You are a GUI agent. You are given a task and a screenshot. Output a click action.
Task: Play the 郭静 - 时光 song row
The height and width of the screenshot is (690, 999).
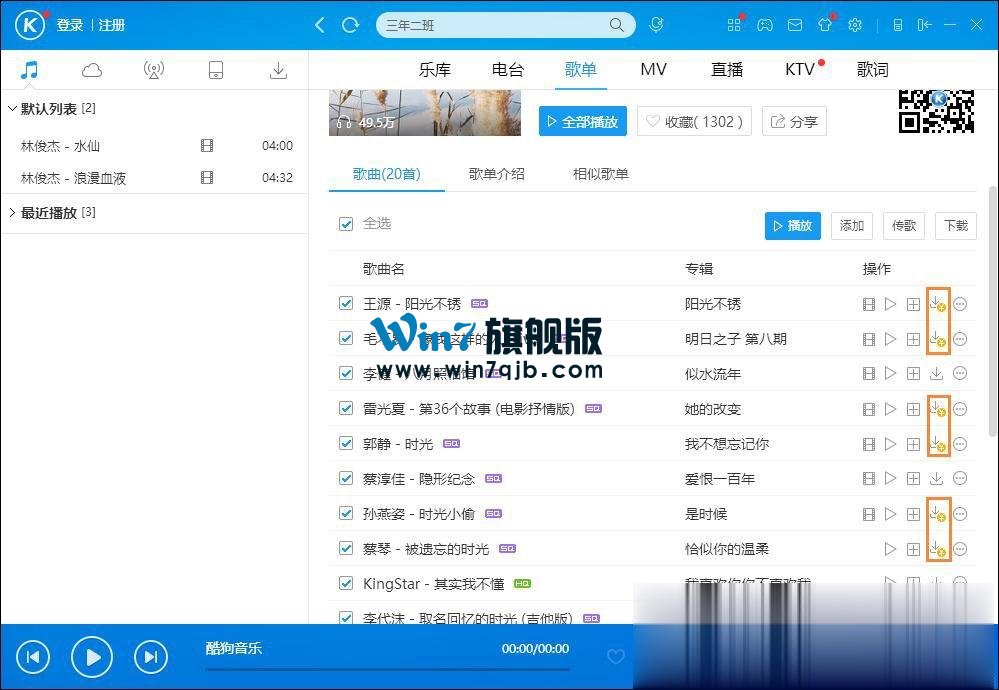point(890,444)
